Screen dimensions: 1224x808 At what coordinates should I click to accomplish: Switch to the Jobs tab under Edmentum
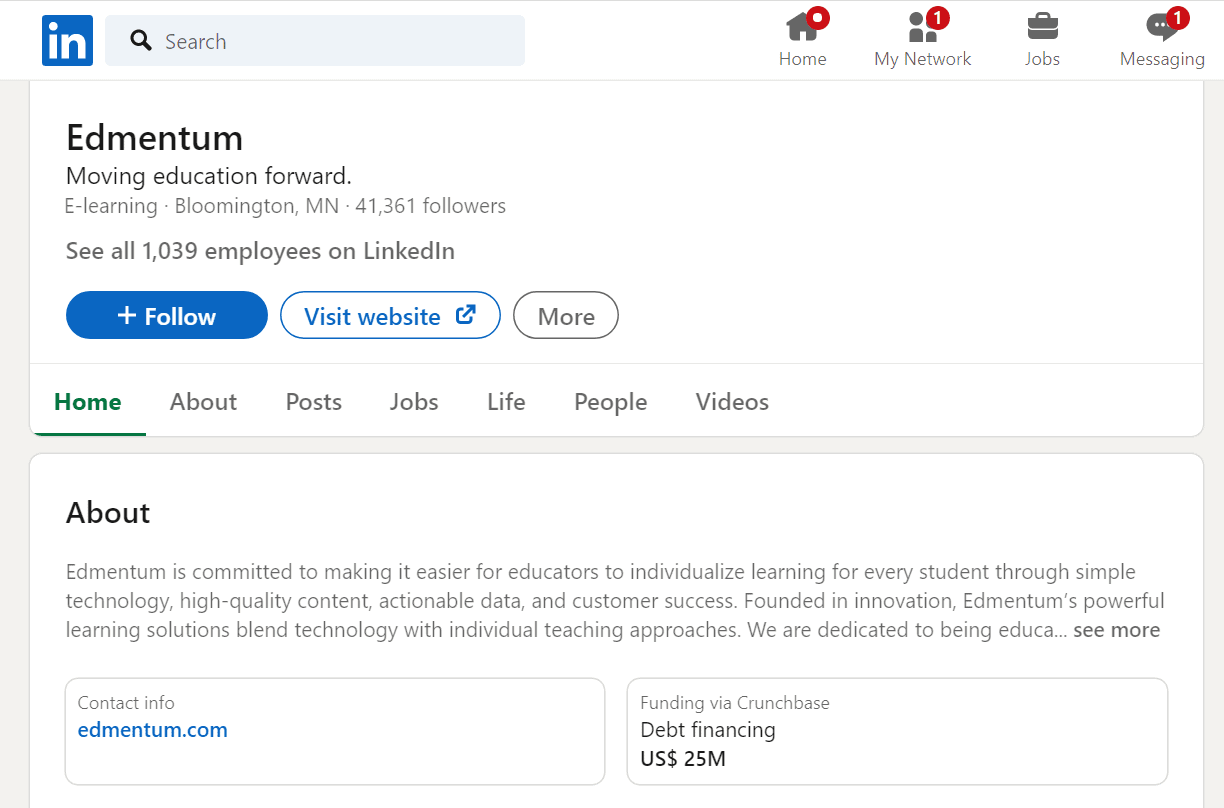point(414,402)
